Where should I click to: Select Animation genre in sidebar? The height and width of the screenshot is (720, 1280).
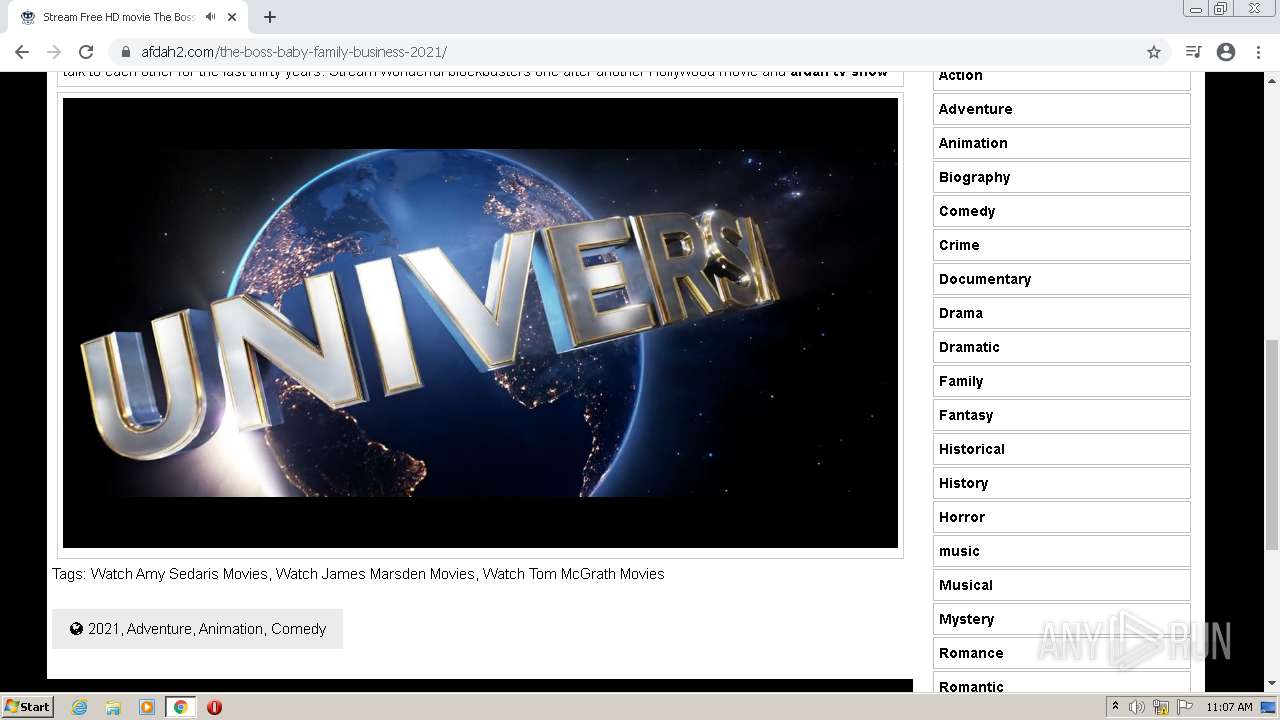coord(1062,143)
